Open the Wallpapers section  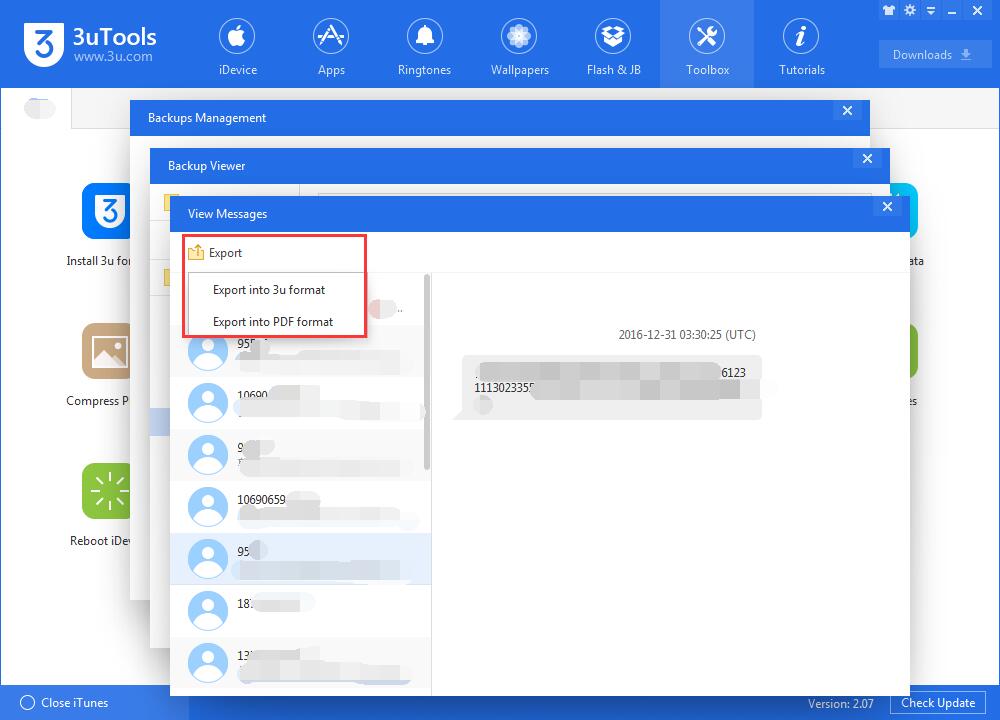click(x=519, y=47)
